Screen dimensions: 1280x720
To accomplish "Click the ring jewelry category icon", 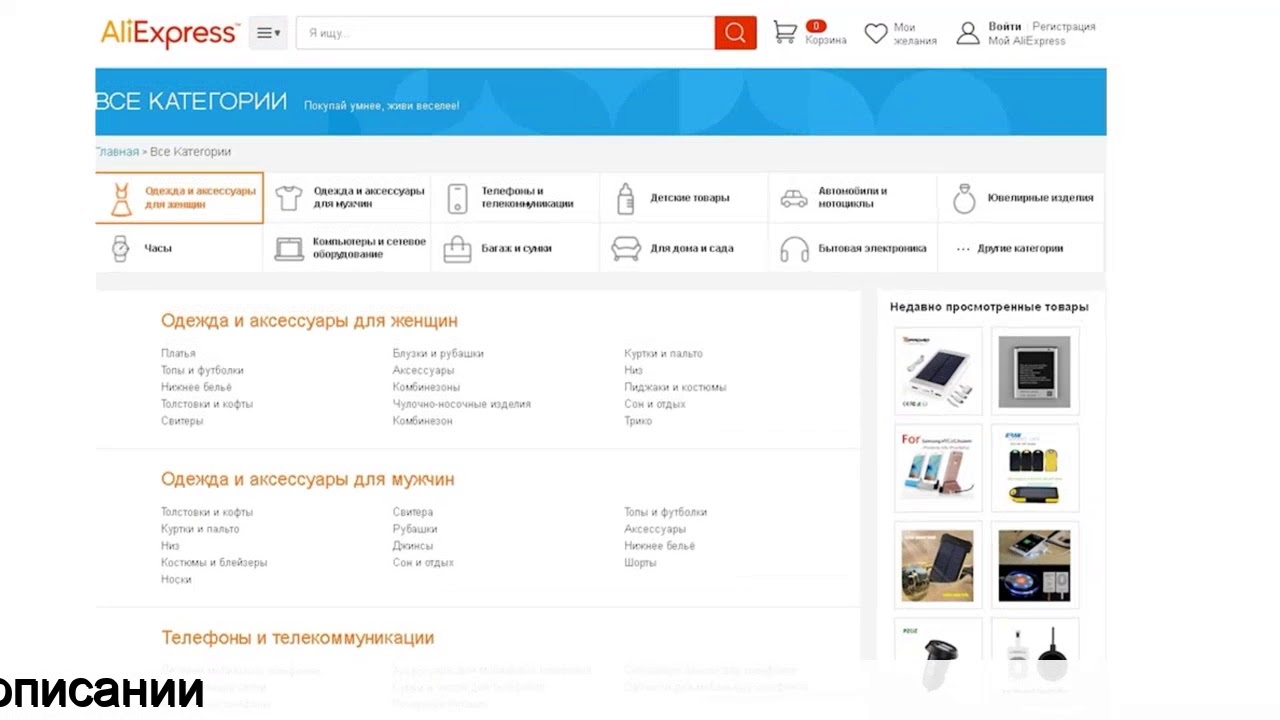I will 964,198.
